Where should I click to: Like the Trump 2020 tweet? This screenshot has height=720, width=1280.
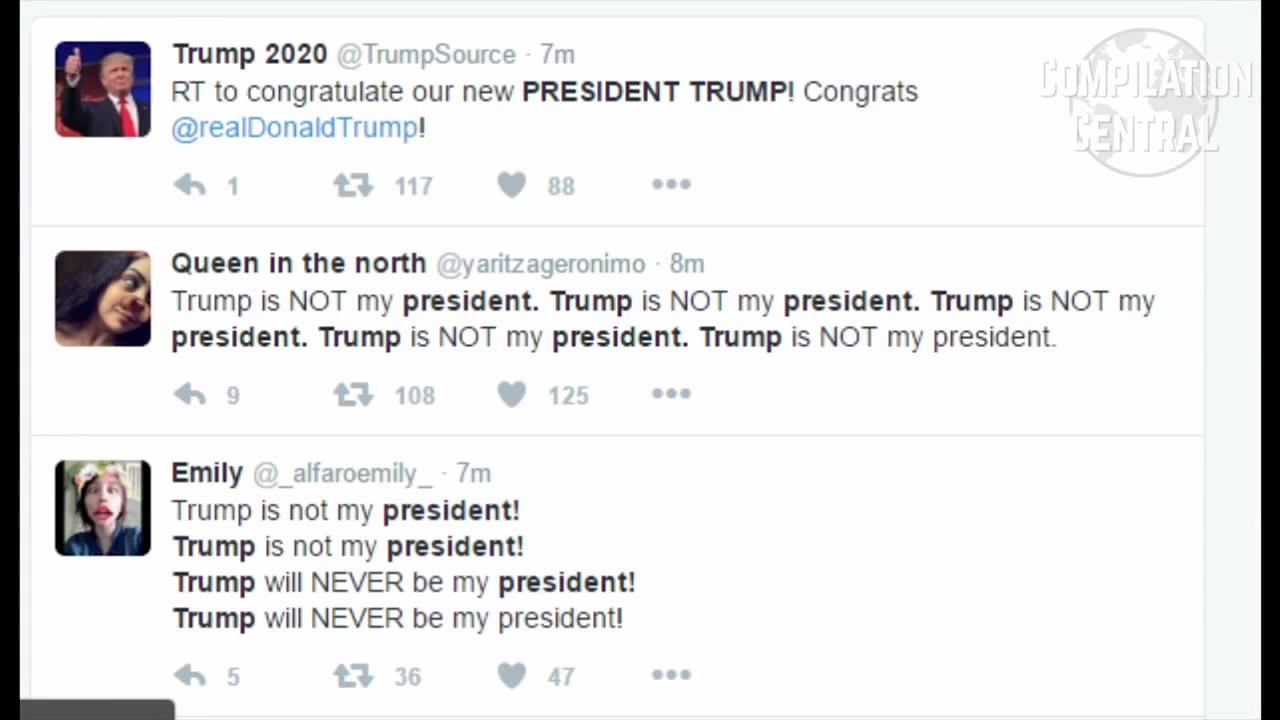tap(512, 185)
